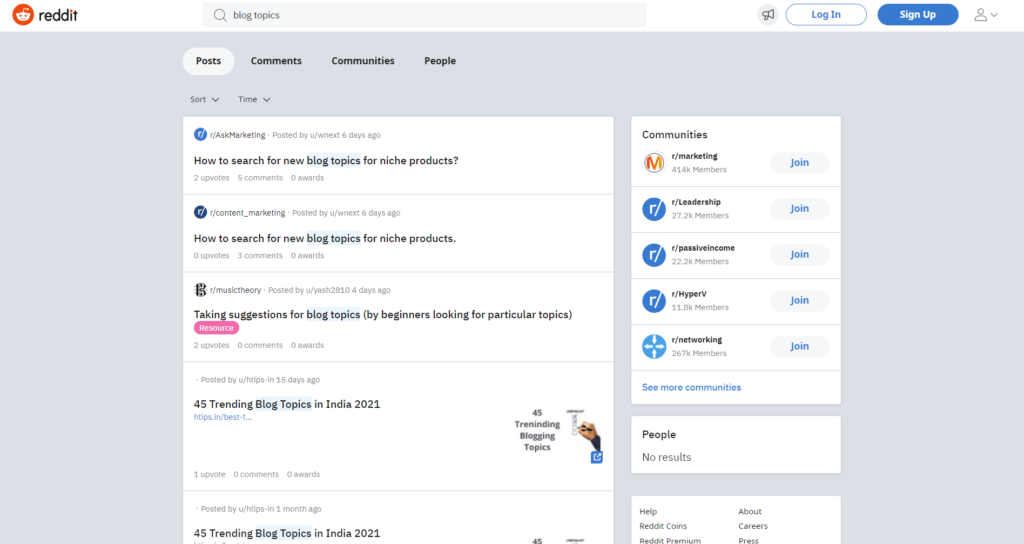1024x544 pixels.
Task: Open the Help footer link
Action: coord(648,511)
